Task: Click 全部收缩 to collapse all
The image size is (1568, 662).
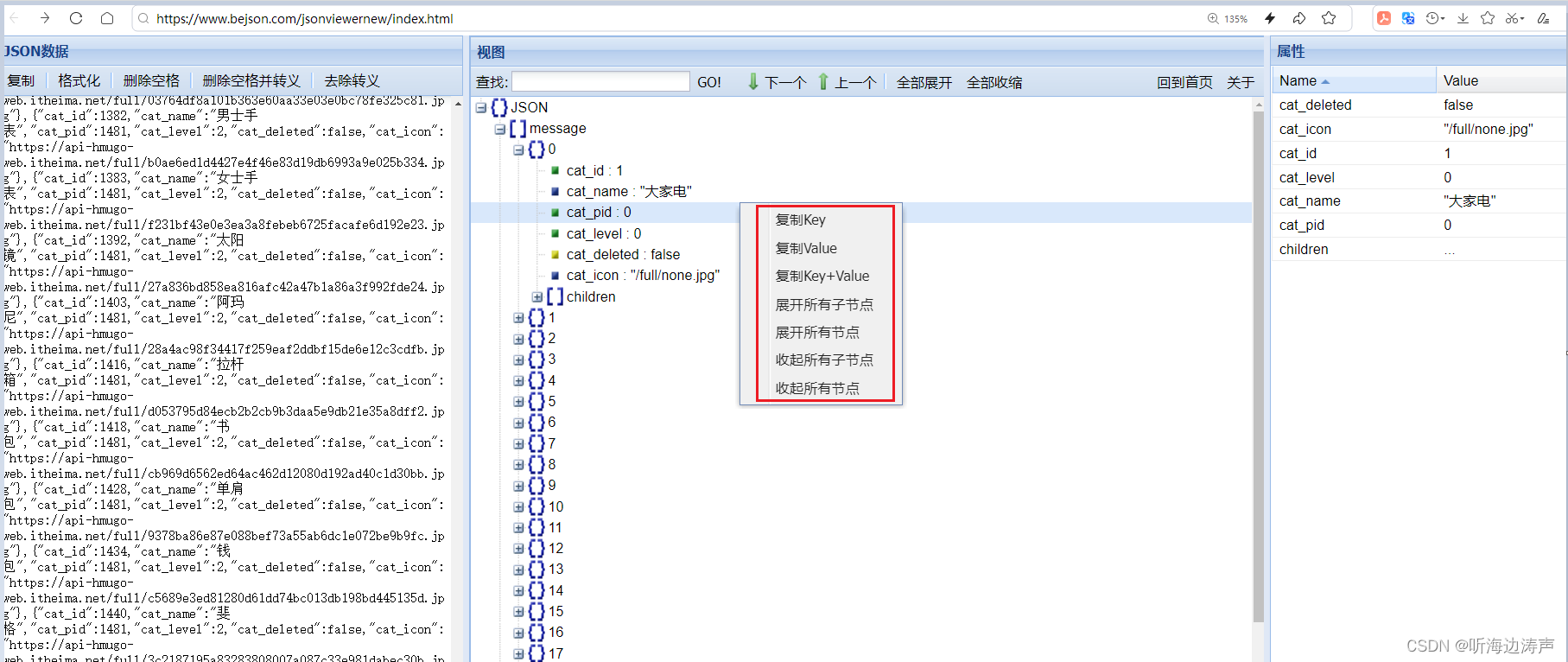Action: [x=994, y=82]
